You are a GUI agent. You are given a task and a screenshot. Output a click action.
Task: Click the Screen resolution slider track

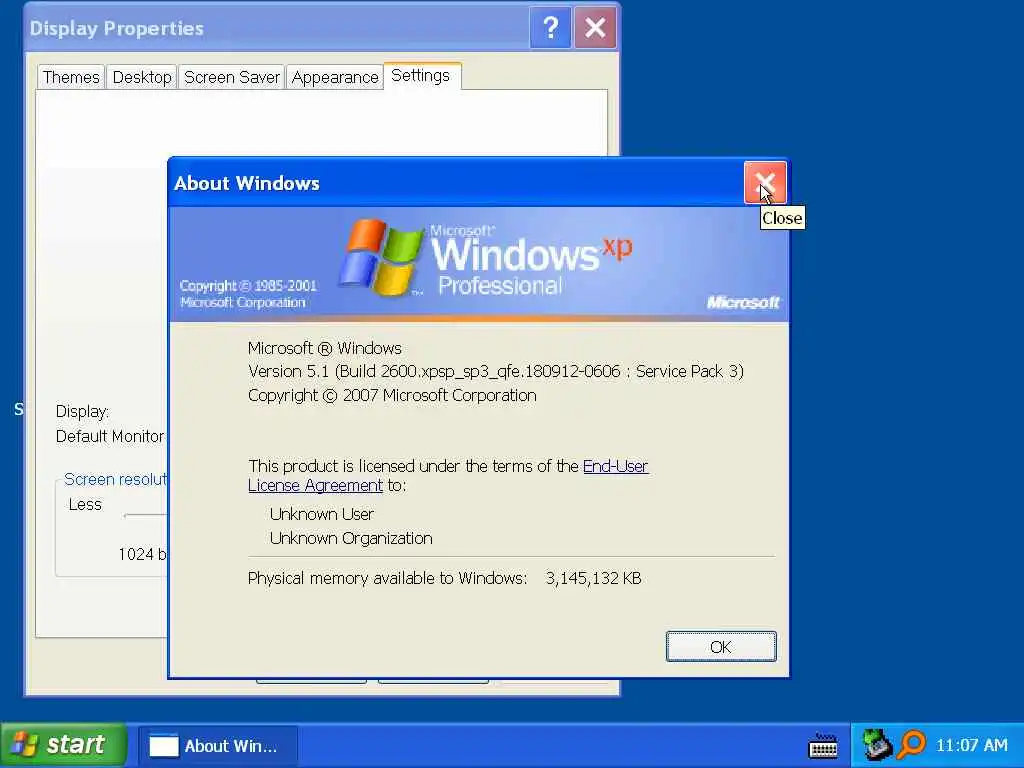(146, 515)
